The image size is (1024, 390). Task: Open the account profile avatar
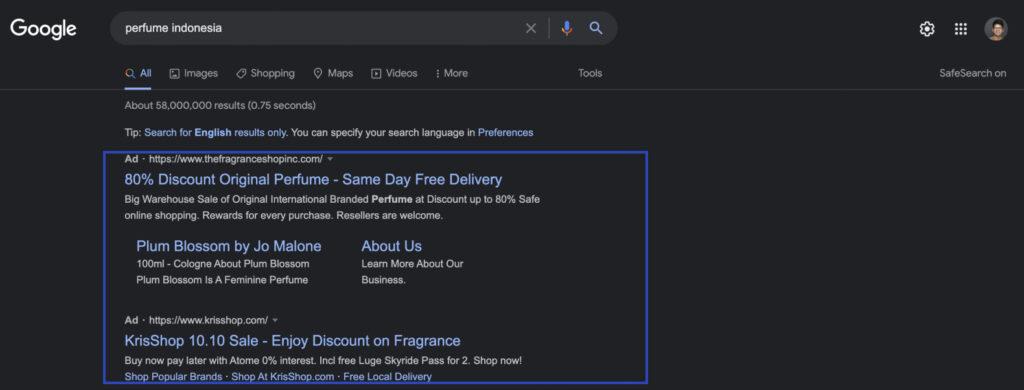point(996,29)
